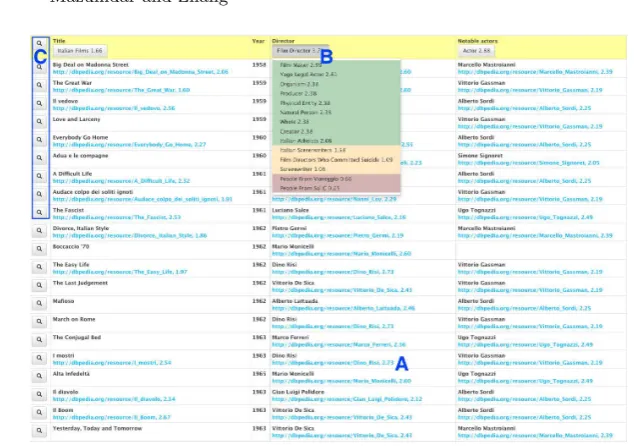The height and width of the screenshot is (446, 637).
Task: Click the March on Rome title cell
Action: [74, 319]
